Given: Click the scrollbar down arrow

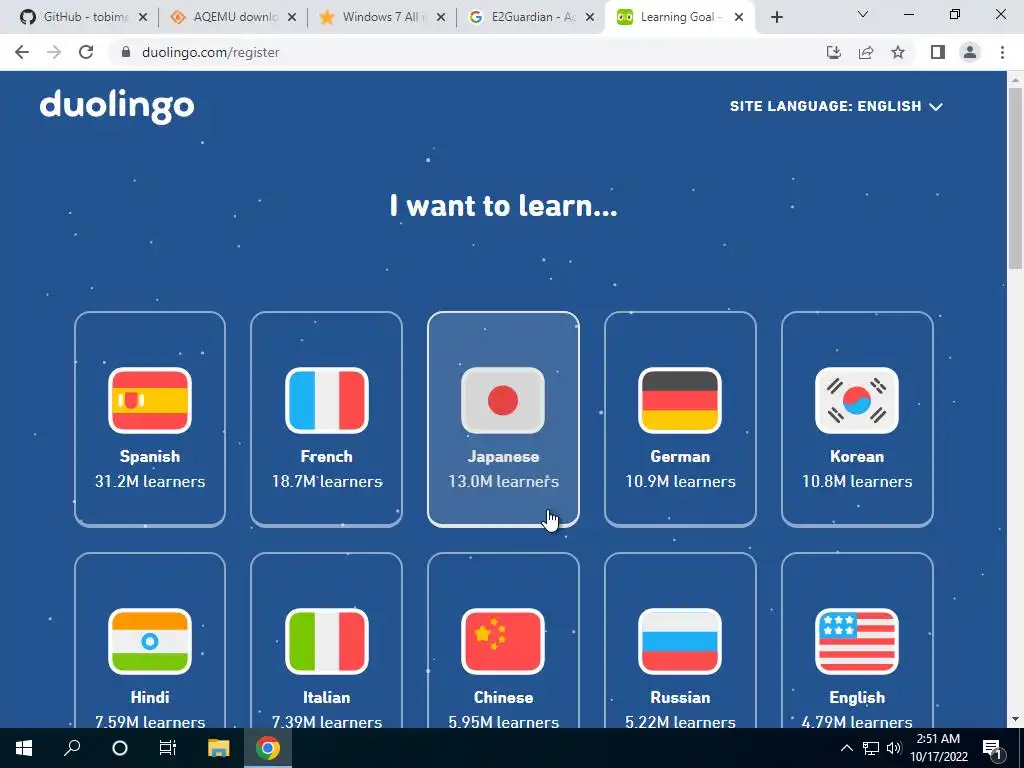Looking at the screenshot, I should (1015, 719).
